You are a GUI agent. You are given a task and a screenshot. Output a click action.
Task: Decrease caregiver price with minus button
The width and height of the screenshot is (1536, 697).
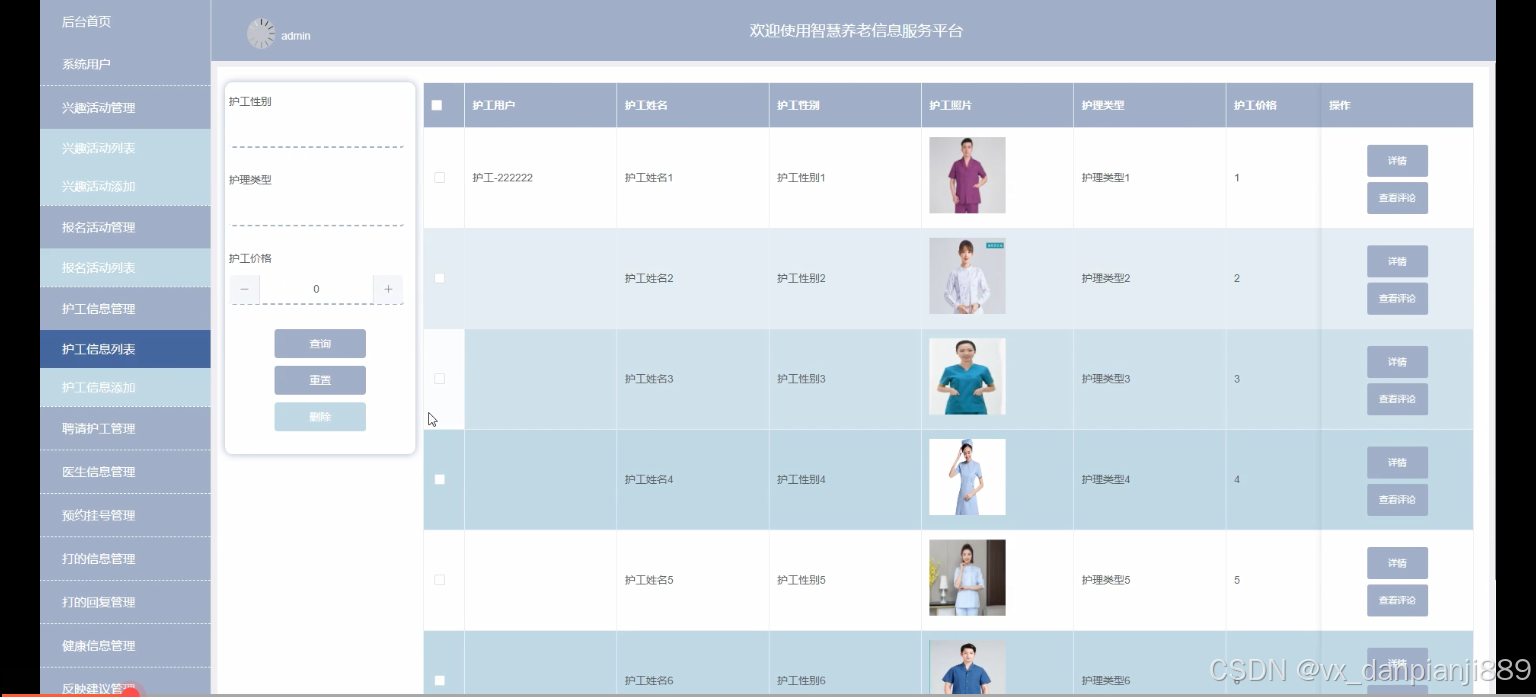click(x=245, y=289)
